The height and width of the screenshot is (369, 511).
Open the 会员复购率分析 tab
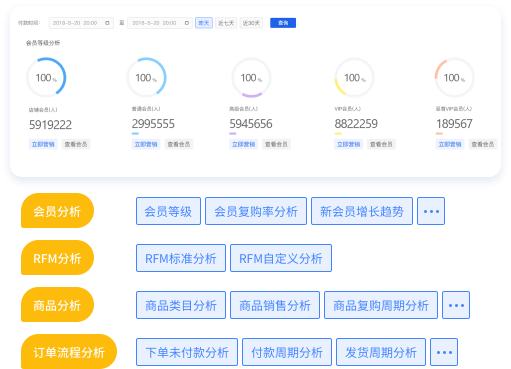point(256,211)
